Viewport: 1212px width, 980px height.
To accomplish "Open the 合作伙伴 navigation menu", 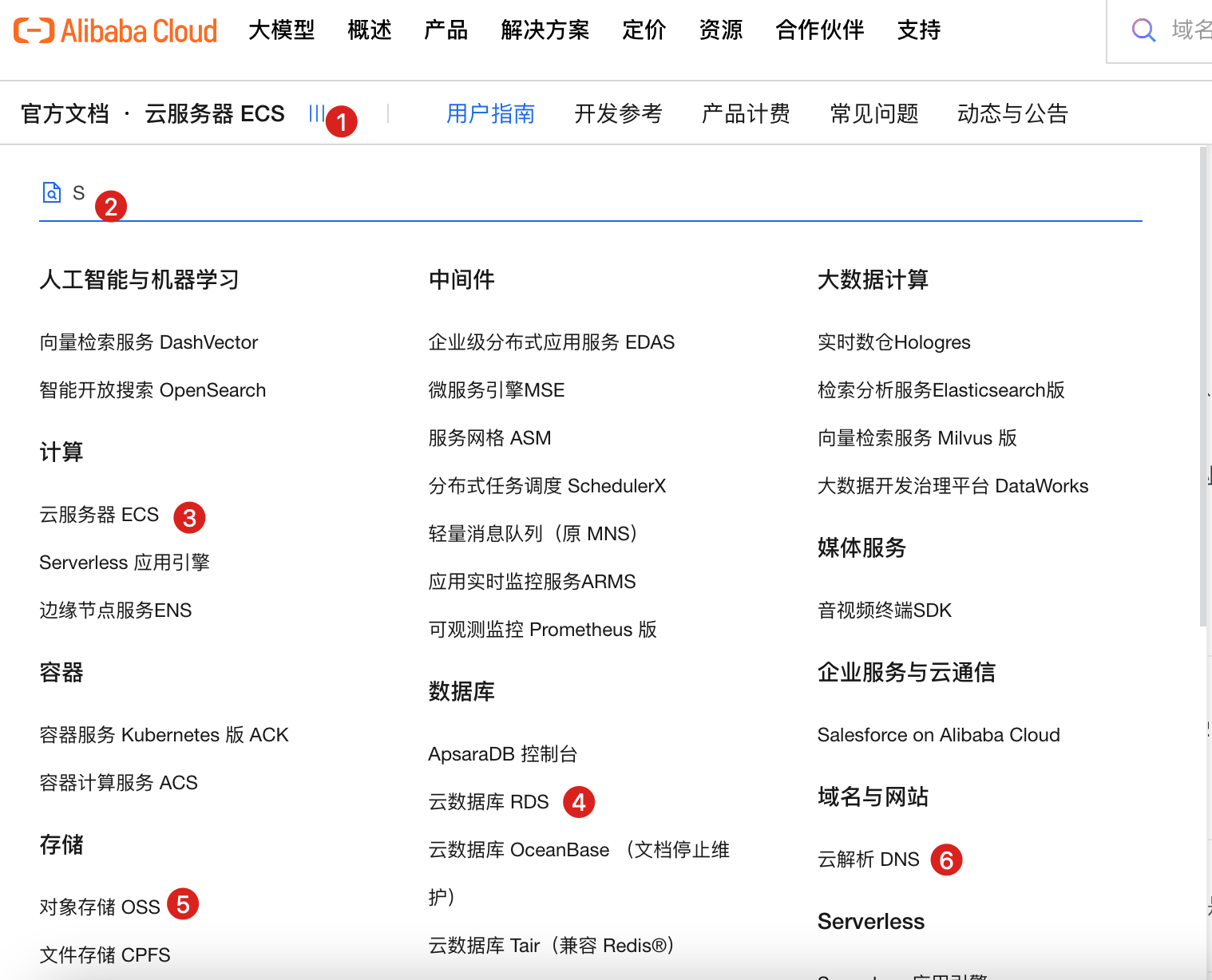I will 820,30.
